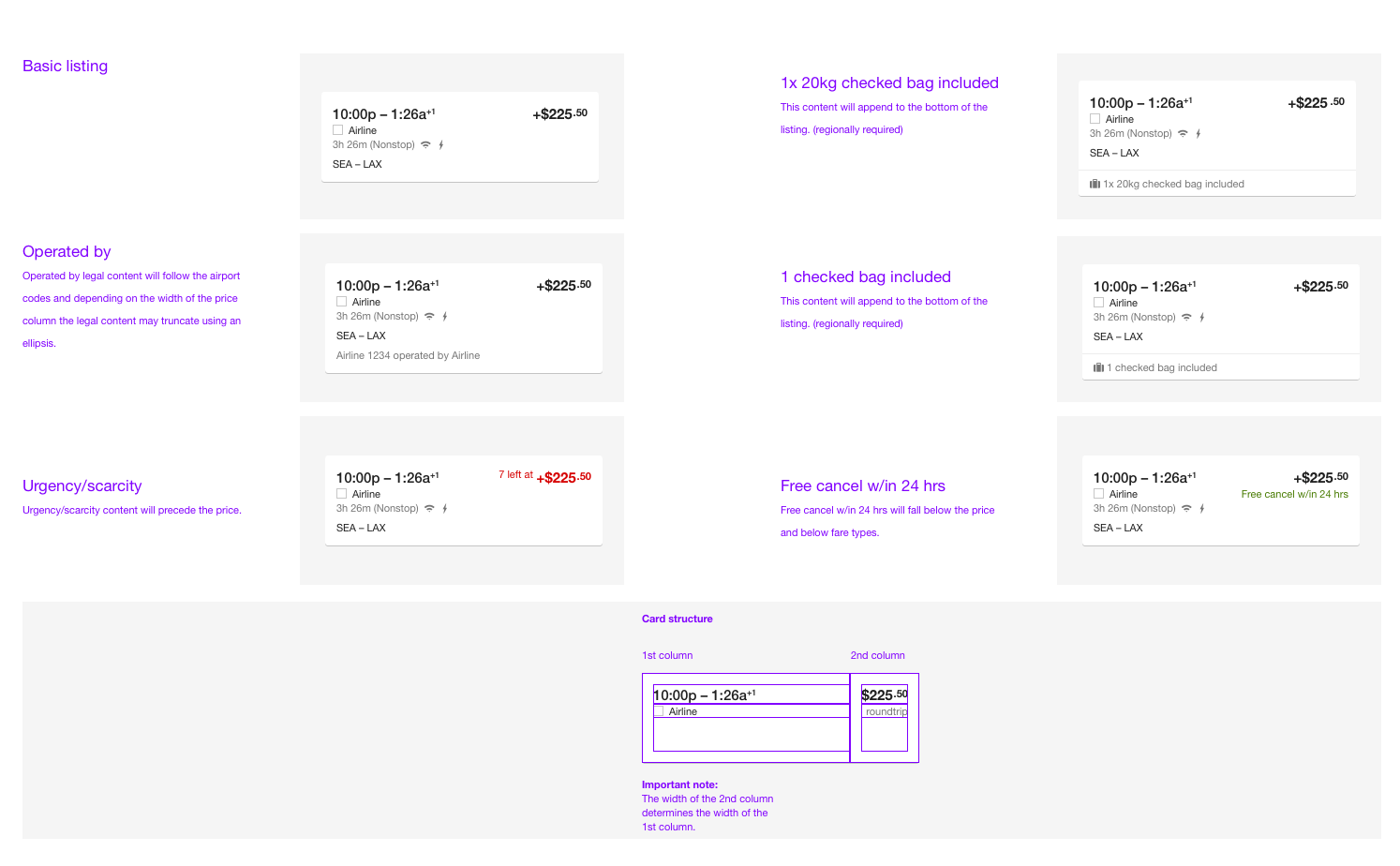Click the '1st column' label
Screen dimensions: 1400x866
coord(667,655)
